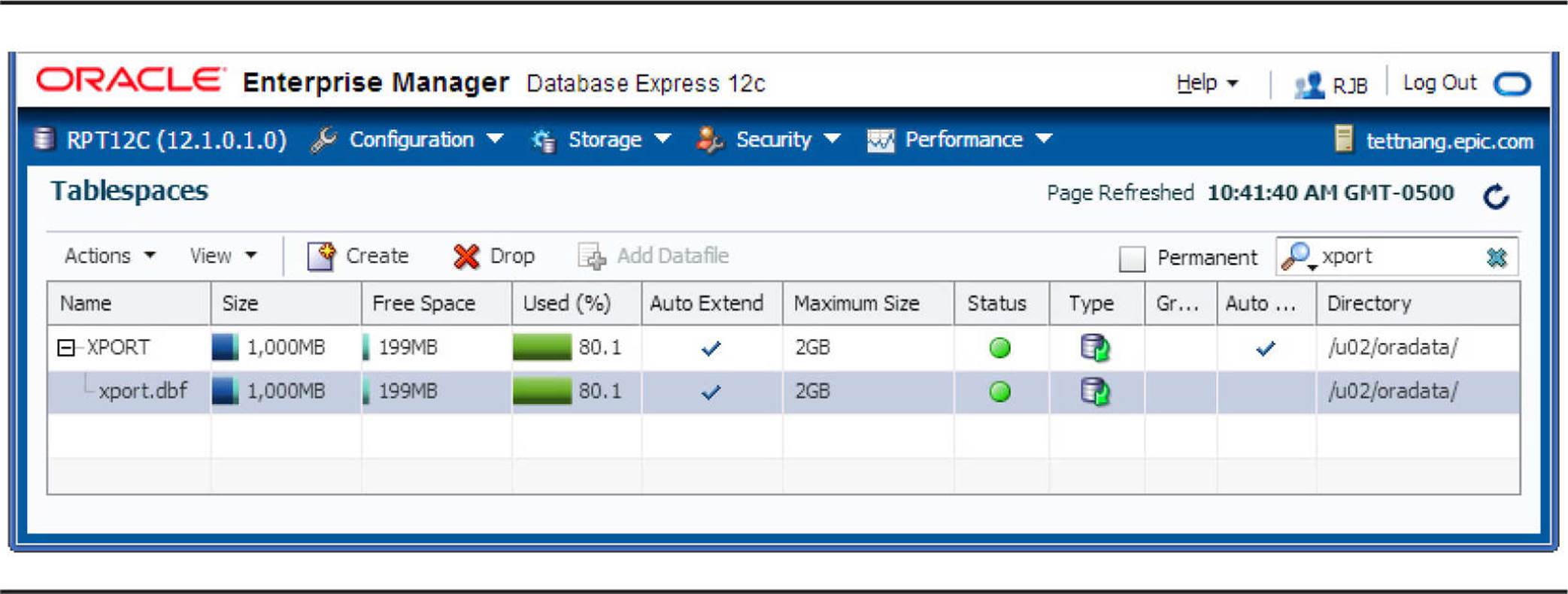Click the Create tablespace icon
Viewport: 1568px width, 594px height.
[321, 256]
